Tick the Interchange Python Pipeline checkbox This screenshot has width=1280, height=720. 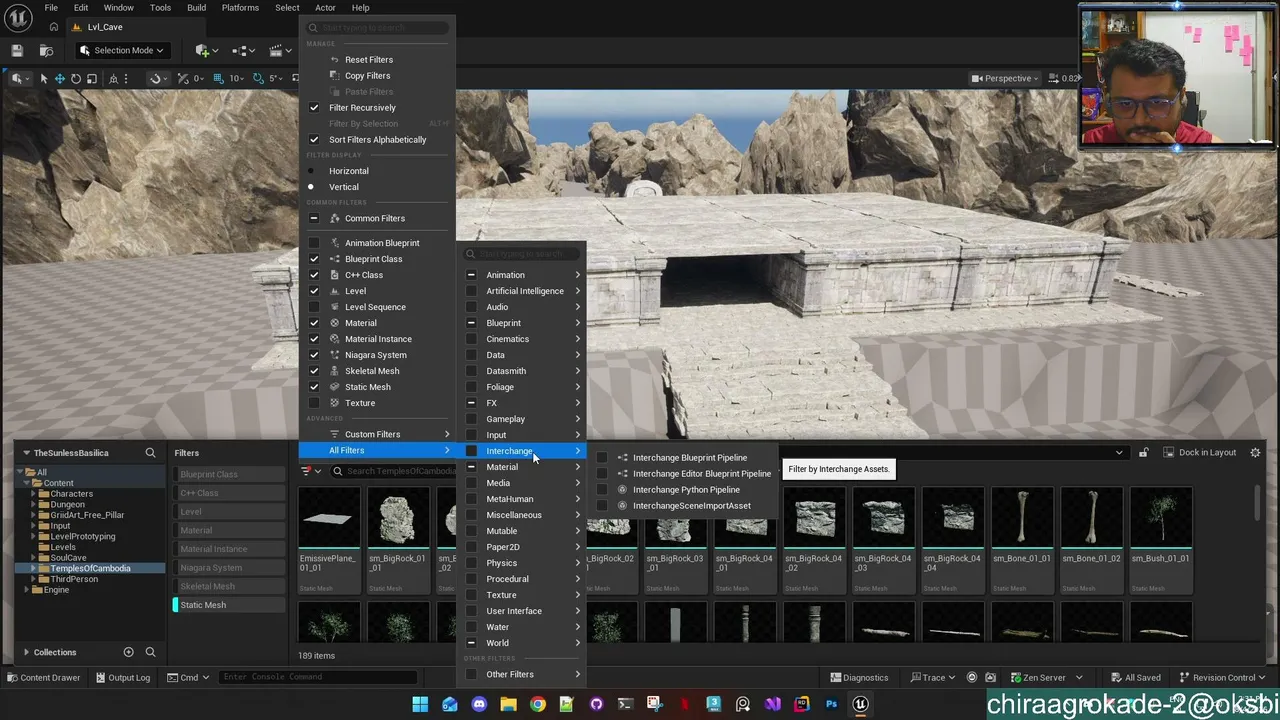coord(602,490)
